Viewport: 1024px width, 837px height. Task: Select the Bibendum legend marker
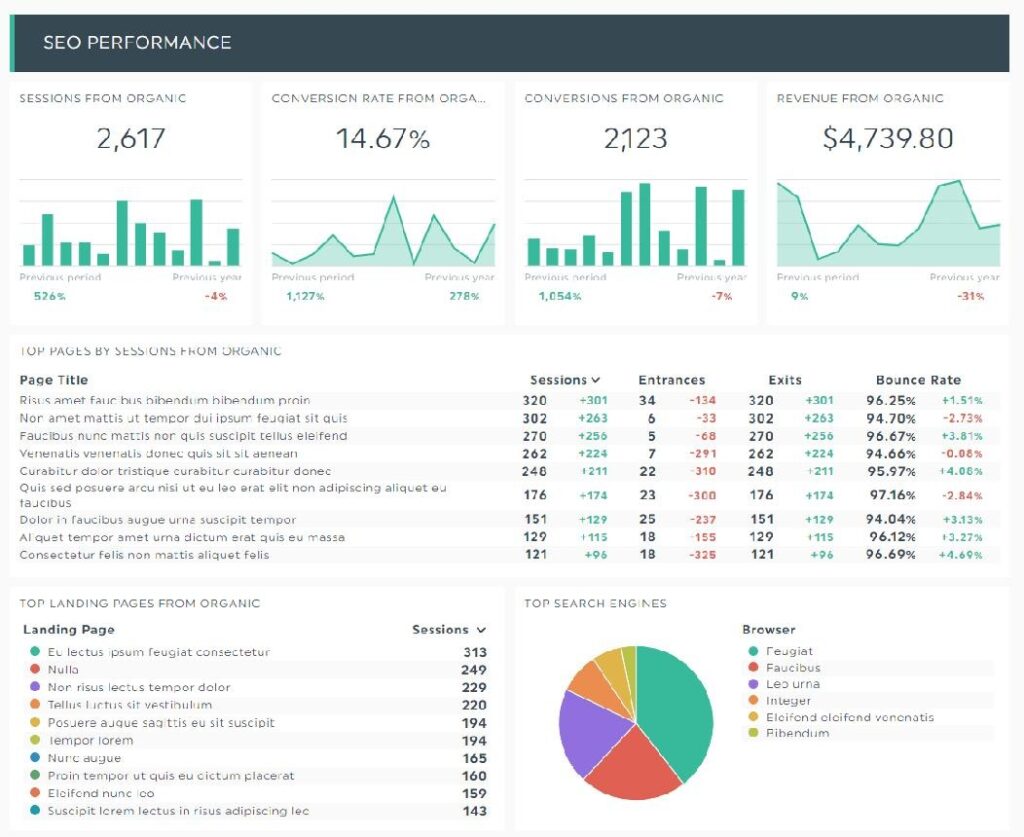(752, 733)
